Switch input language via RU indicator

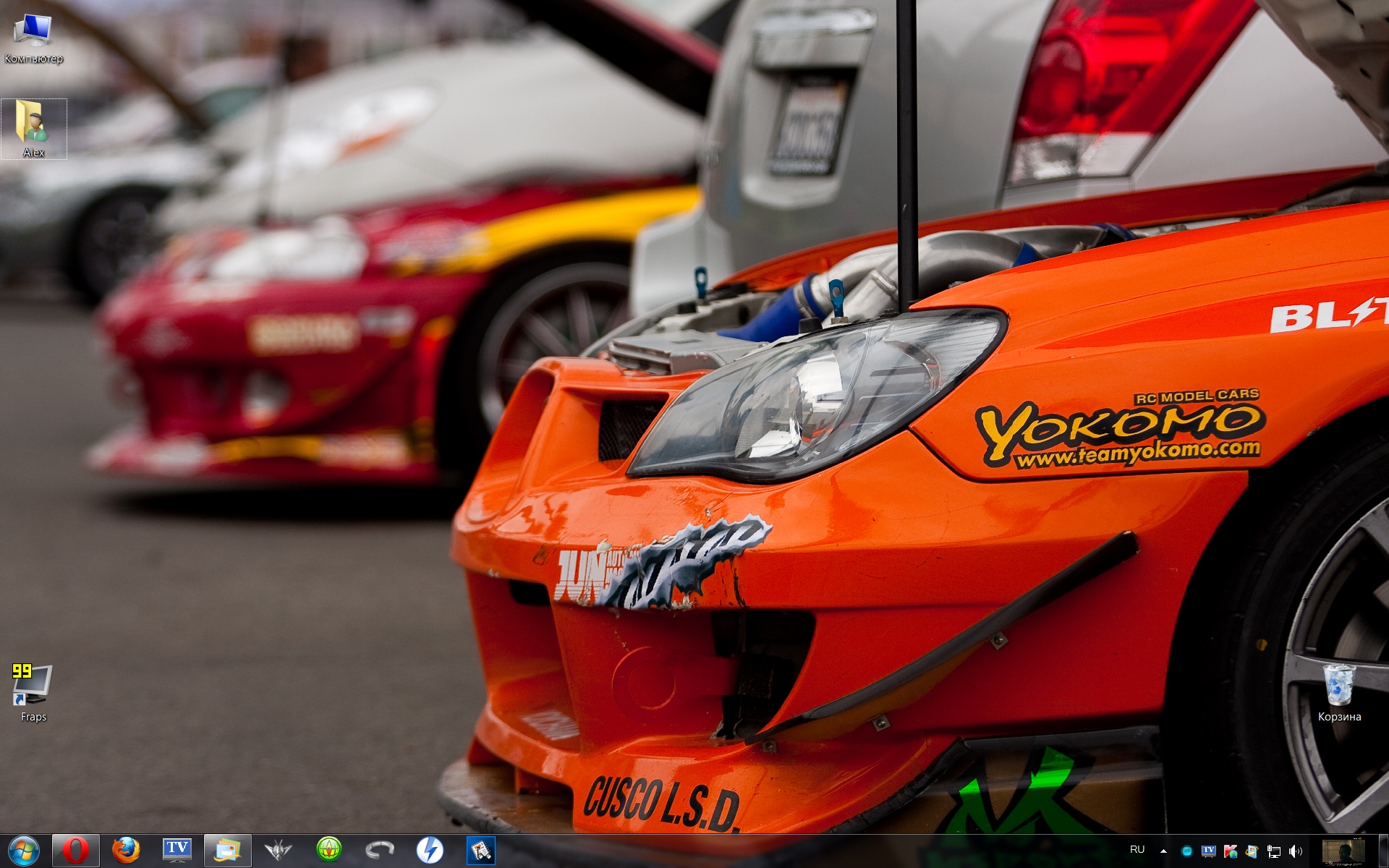pos(1137,850)
